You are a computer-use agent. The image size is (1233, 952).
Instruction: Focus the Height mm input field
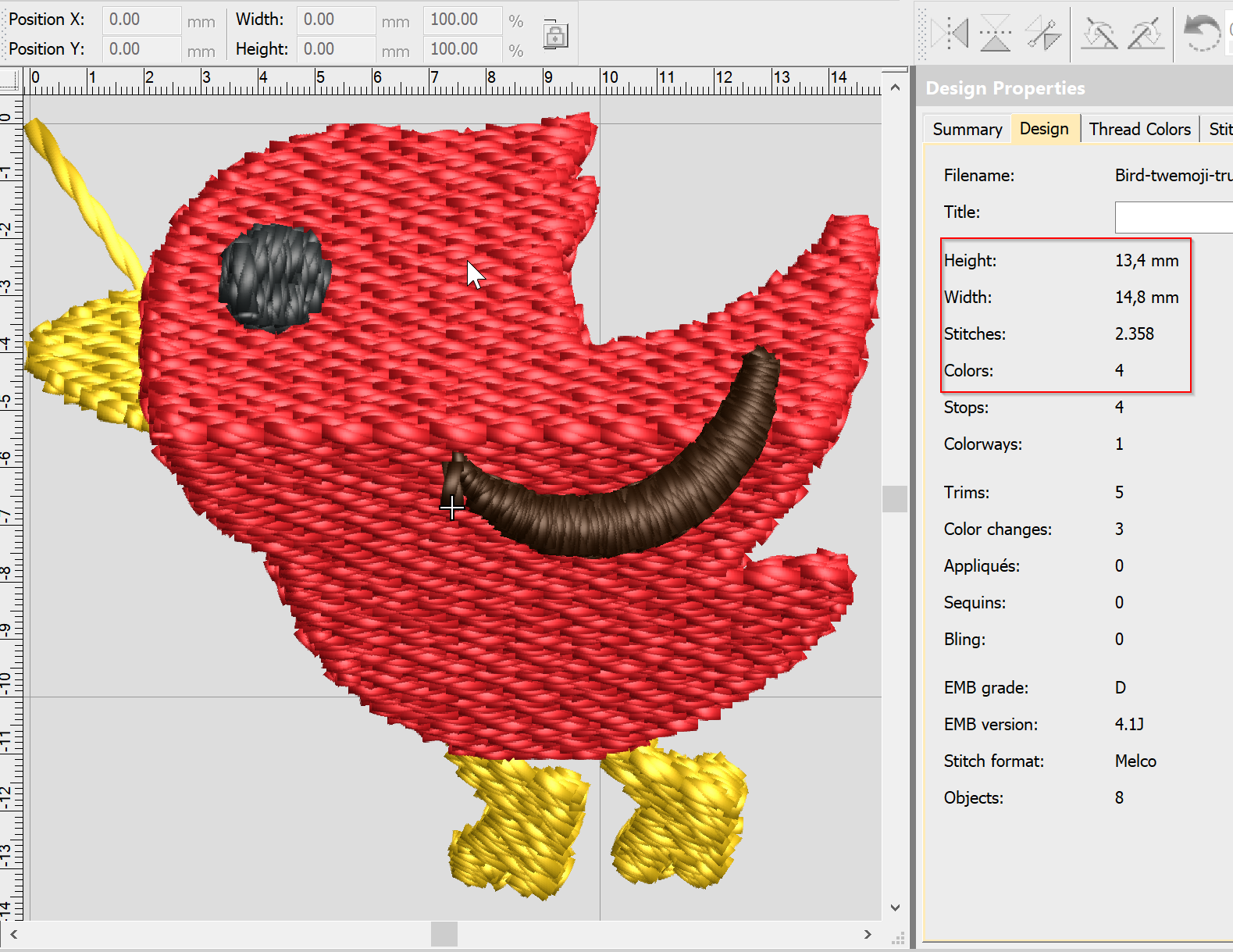(336, 49)
